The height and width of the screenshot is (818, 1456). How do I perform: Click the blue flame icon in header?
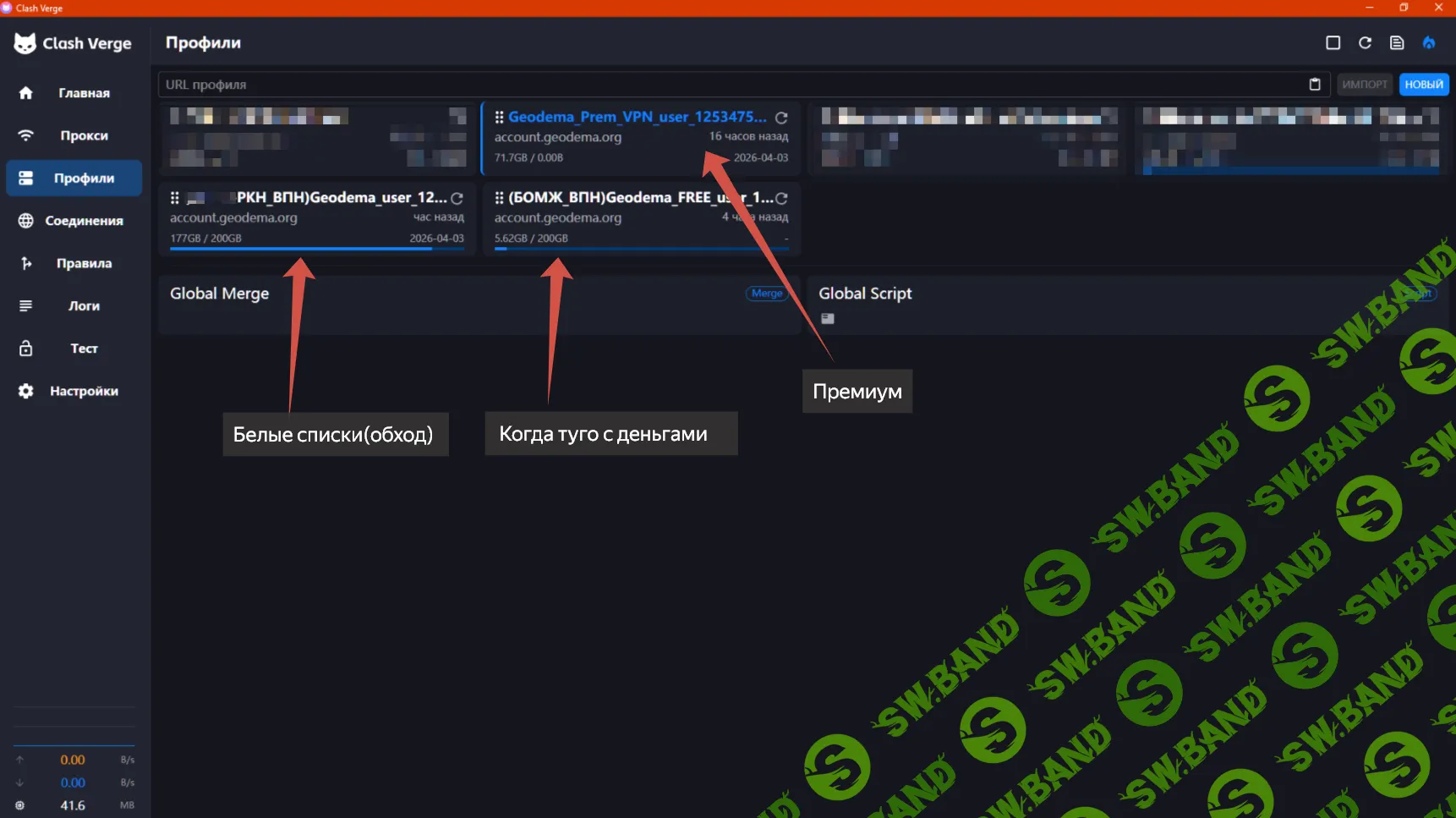click(1428, 43)
